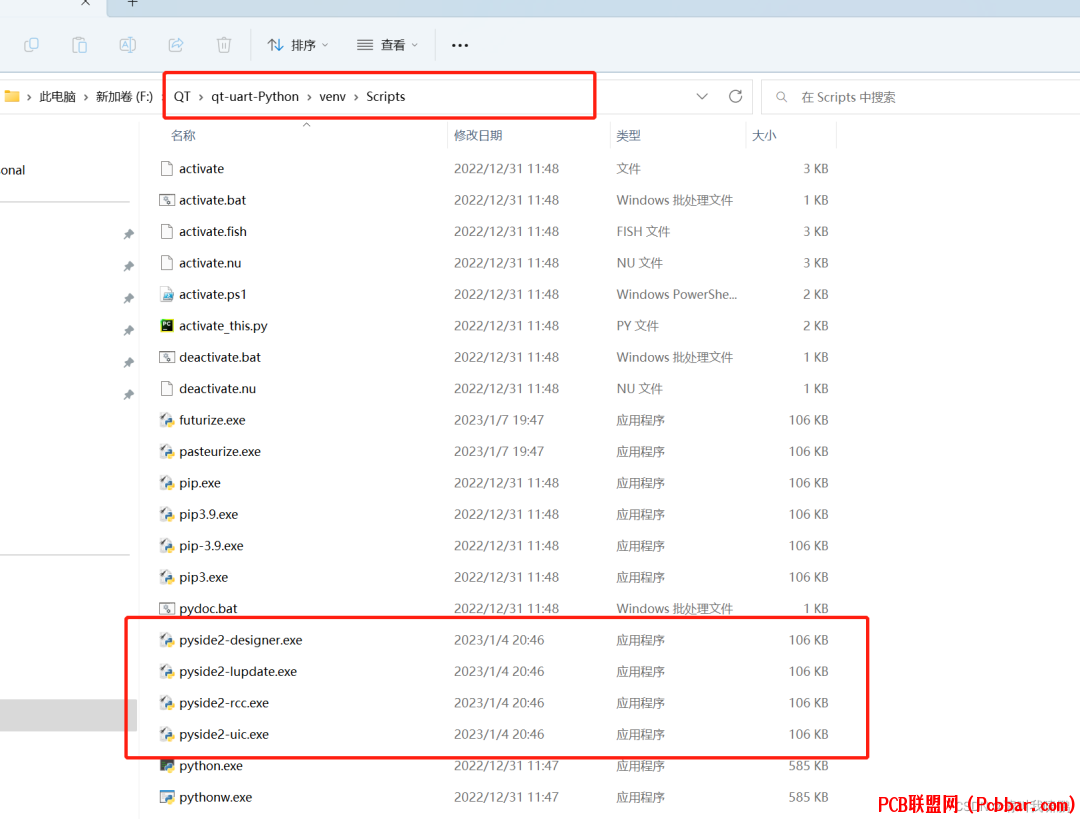Expand chevron after QT in breadcrumb
Screen dimensions: 1080x819
[x=201, y=97]
